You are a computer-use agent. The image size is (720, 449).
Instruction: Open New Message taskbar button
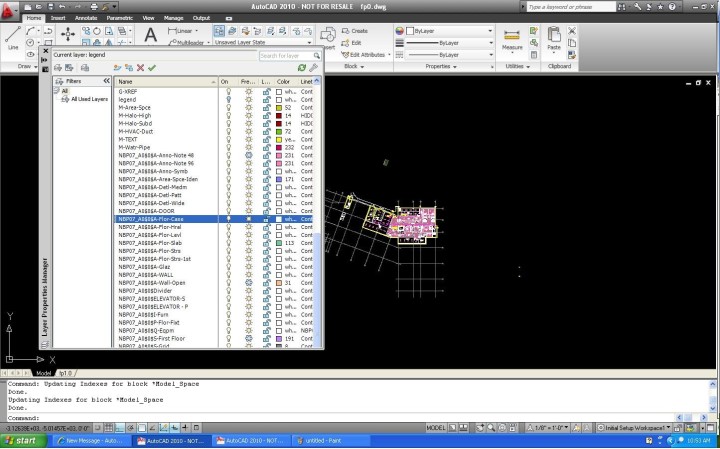92,441
